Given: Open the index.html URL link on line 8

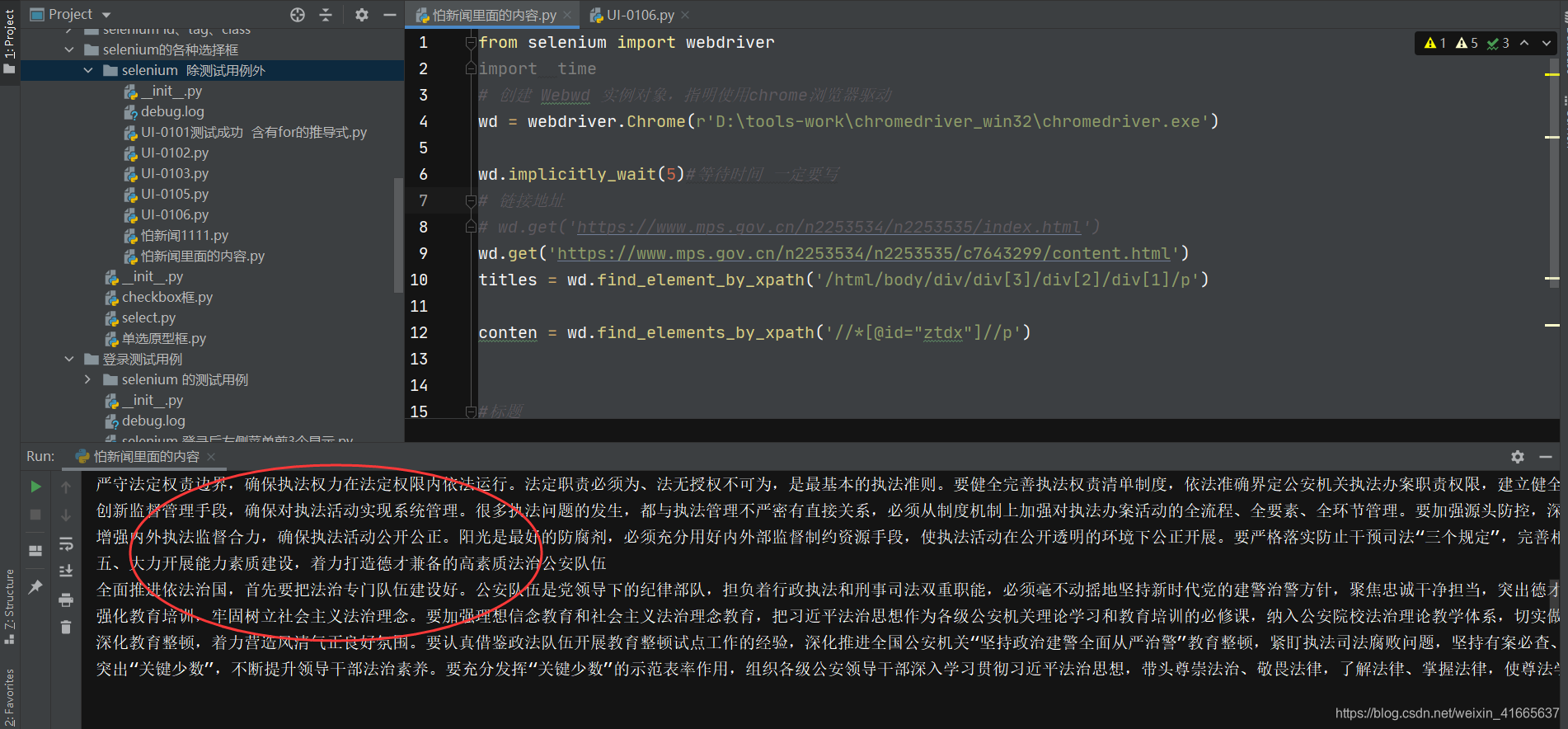Looking at the screenshot, I should point(829,227).
